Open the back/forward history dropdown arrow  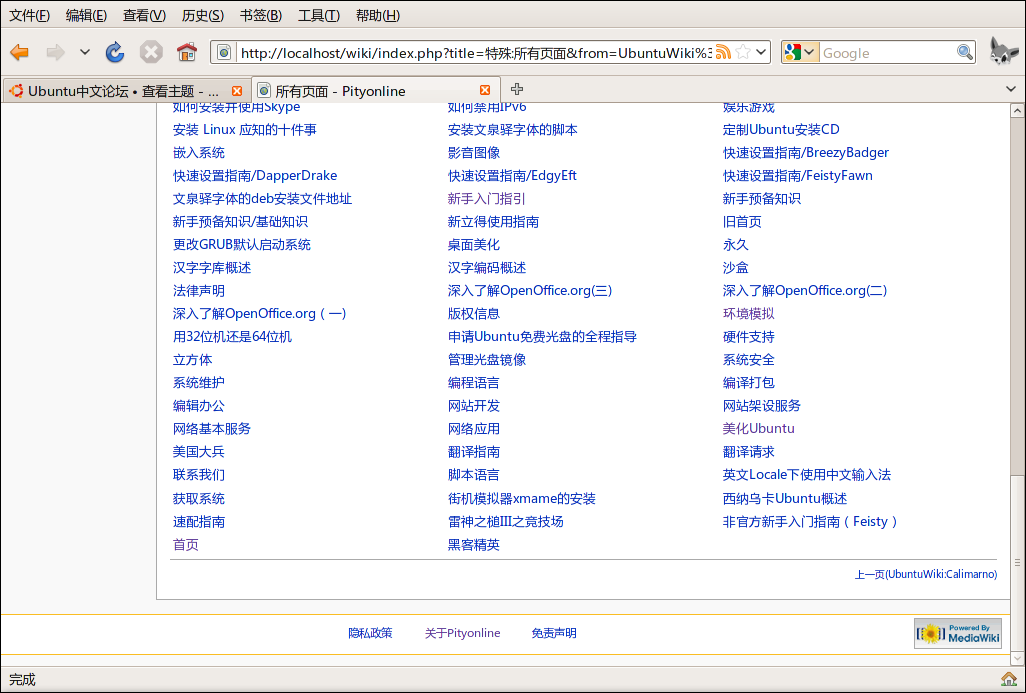click(84, 52)
